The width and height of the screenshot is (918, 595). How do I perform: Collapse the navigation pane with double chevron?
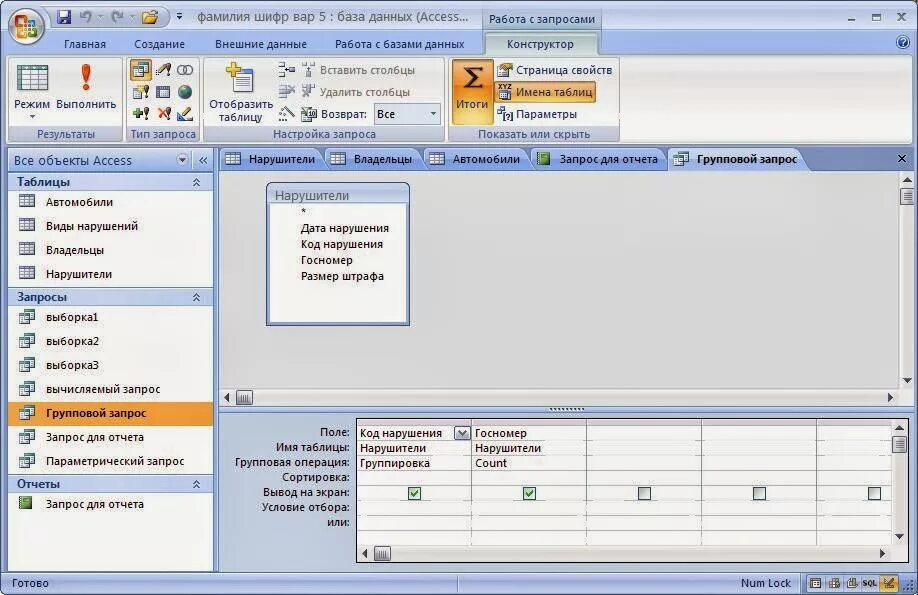203,160
